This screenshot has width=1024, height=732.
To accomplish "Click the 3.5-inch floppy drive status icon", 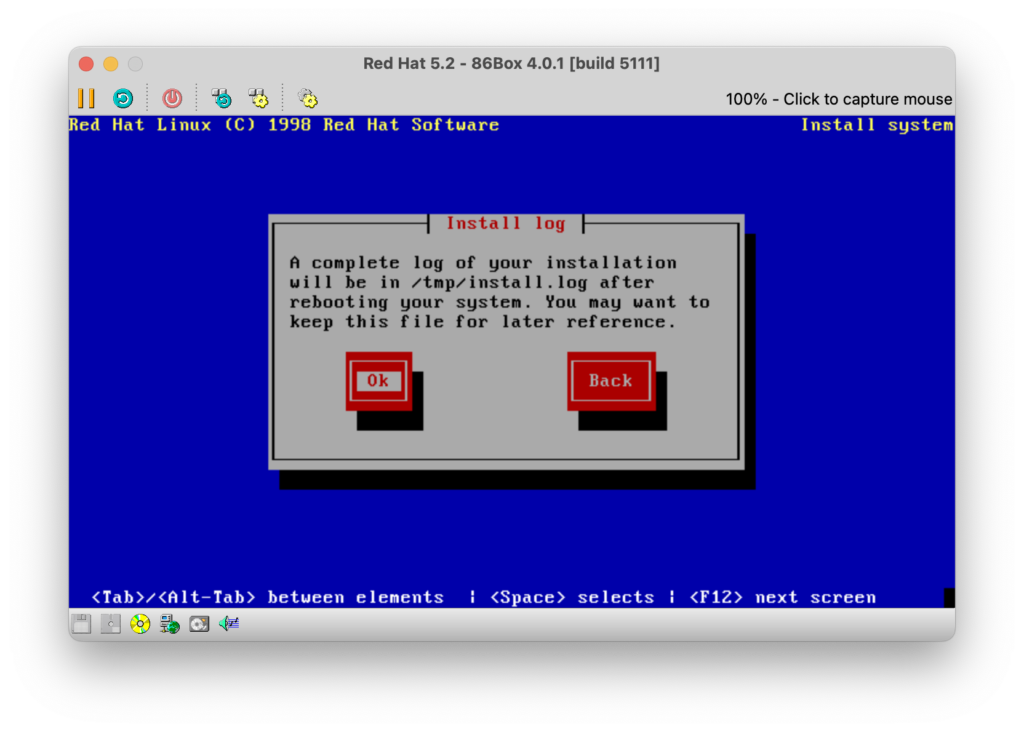I will 82,624.
